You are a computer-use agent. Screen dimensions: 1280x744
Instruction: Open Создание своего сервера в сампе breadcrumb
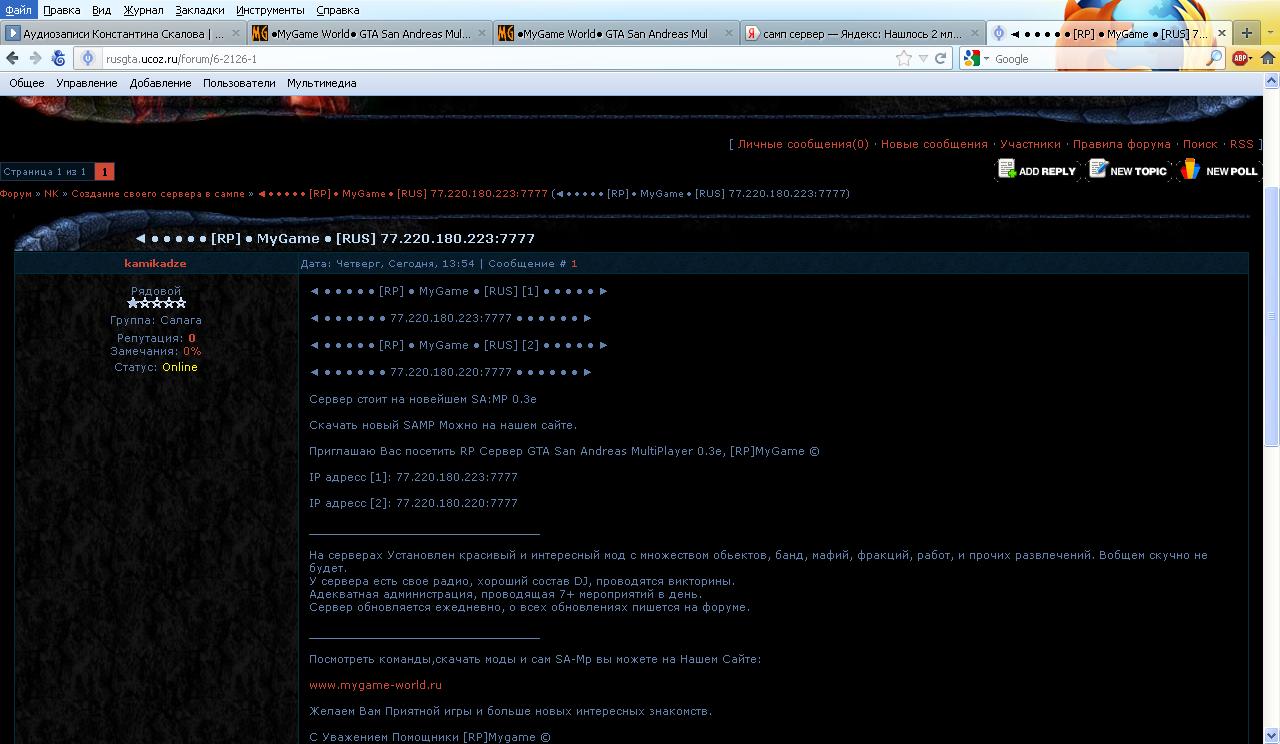[158, 194]
